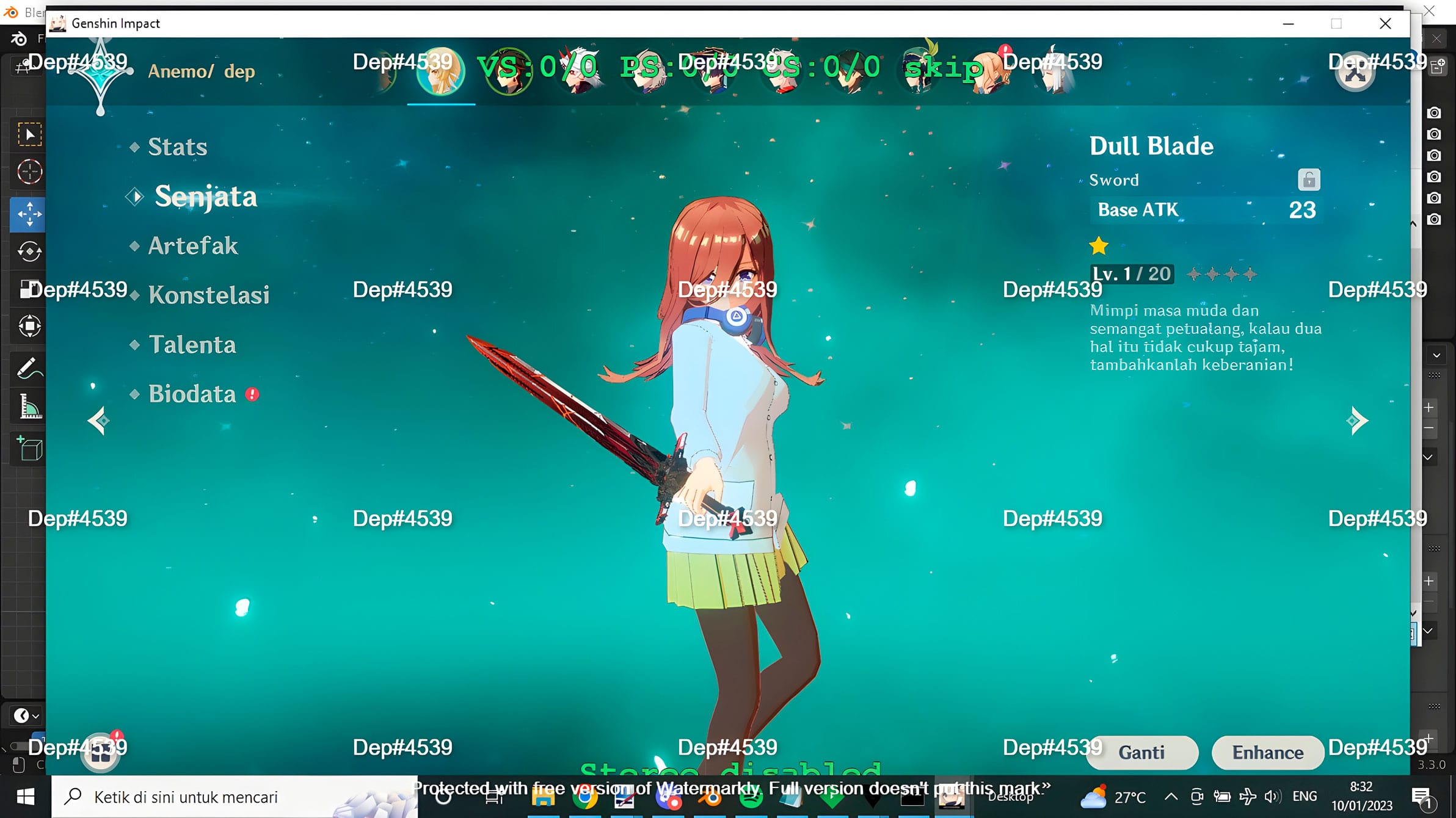Screen dimensions: 1456x818
Task: Open the Konstelasi tab
Action: pos(208,295)
